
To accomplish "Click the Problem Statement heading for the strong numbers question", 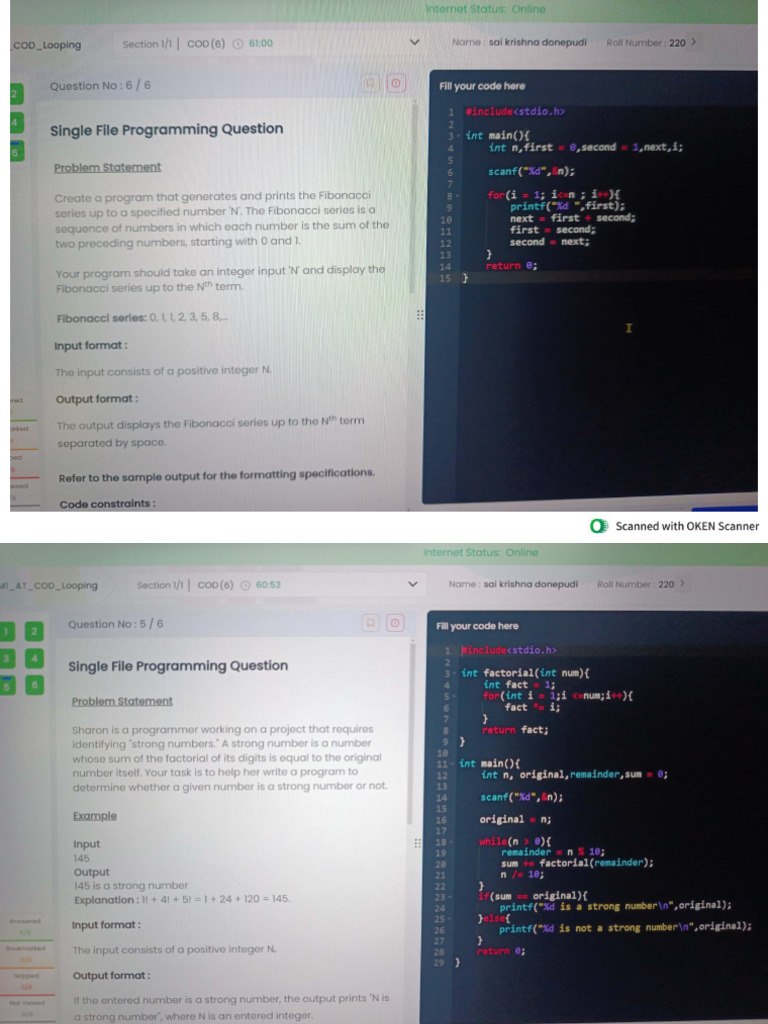I will (x=122, y=701).
